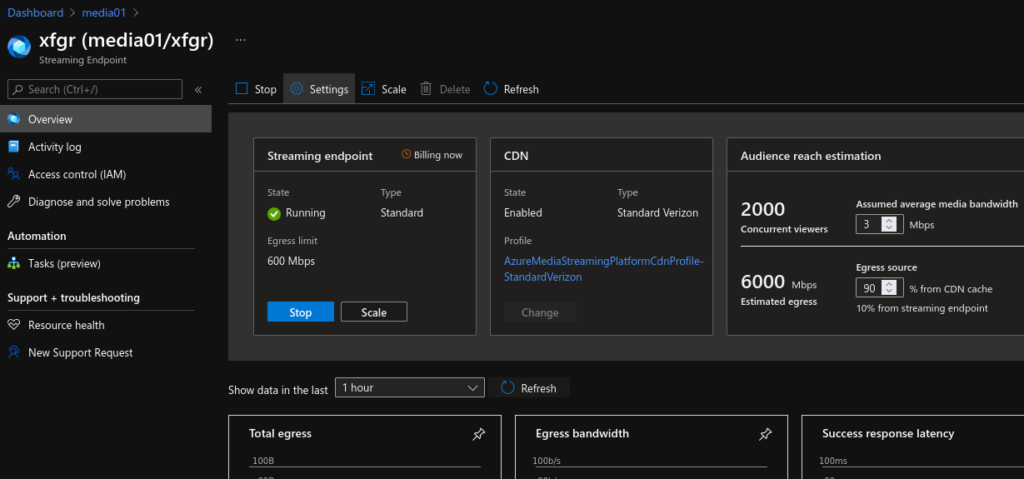The image size is (1024, 479).
Task: Click the Change button in CDN card
Action: click(540, 312)
